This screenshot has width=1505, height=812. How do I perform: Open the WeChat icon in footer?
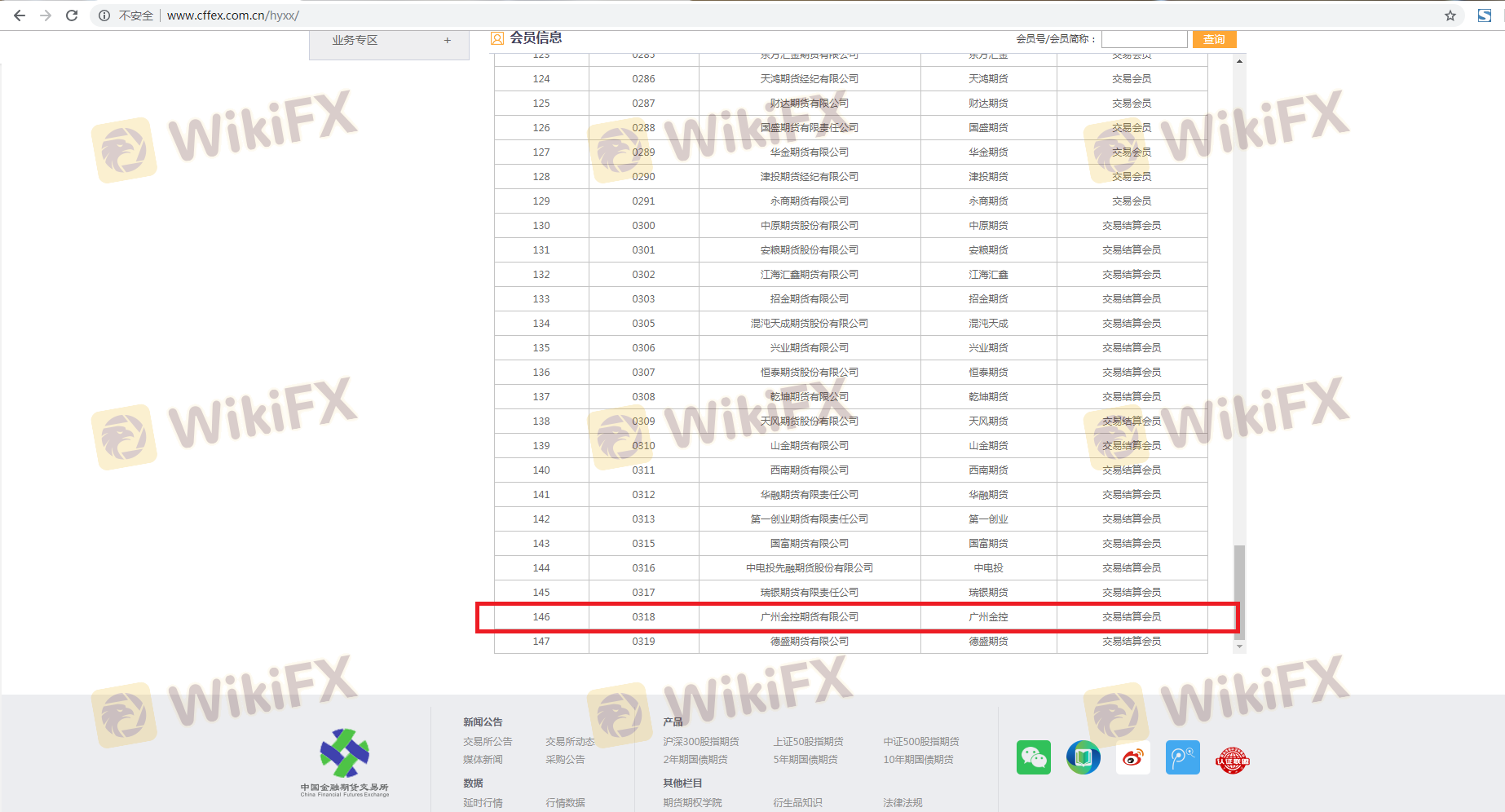[x=1033, y=757]
